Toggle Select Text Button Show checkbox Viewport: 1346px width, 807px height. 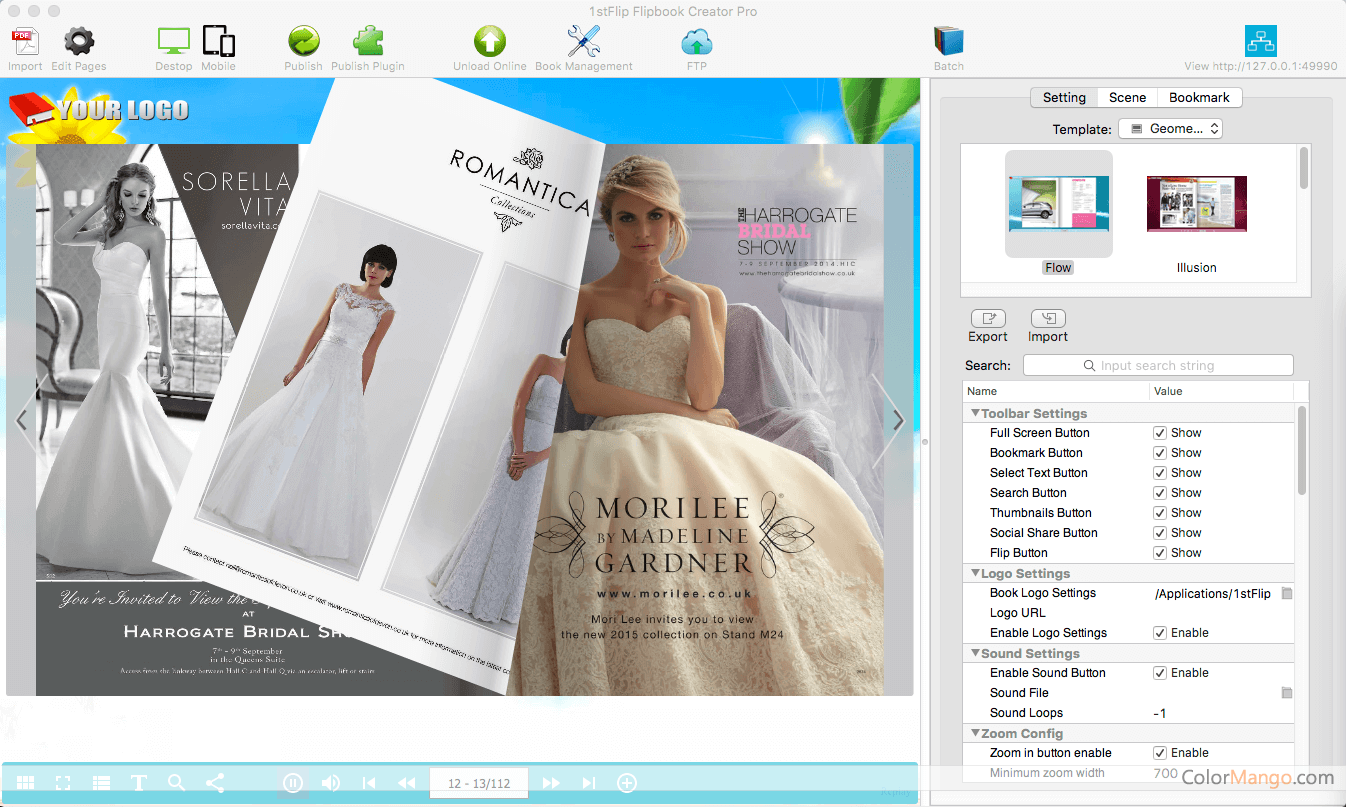[x=1160, y=473]
